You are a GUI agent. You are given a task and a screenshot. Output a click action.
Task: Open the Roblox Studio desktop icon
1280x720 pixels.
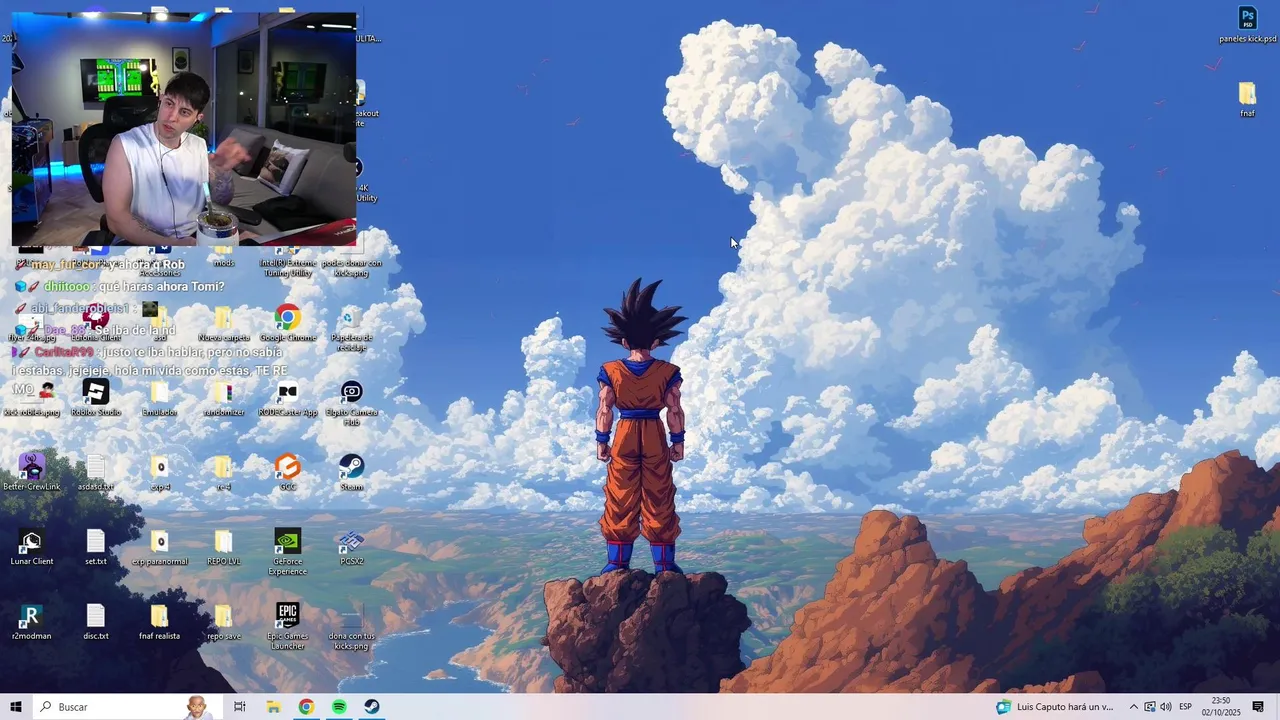coord(96,398)
